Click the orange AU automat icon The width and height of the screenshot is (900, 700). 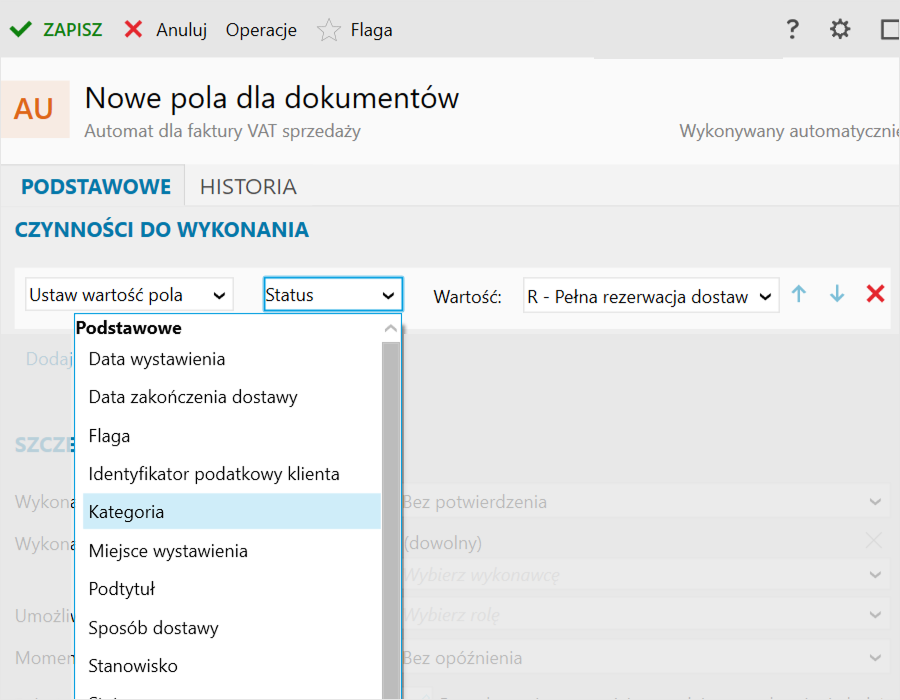[x=34, y=109]
